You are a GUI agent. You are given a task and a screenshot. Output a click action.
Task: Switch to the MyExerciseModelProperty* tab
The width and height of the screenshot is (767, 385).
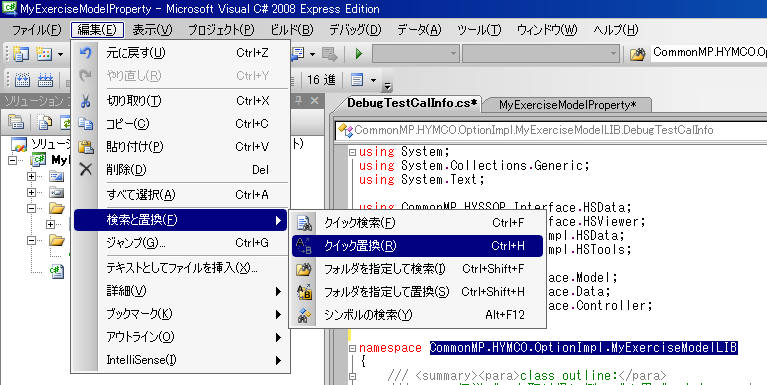coord(567,104)
